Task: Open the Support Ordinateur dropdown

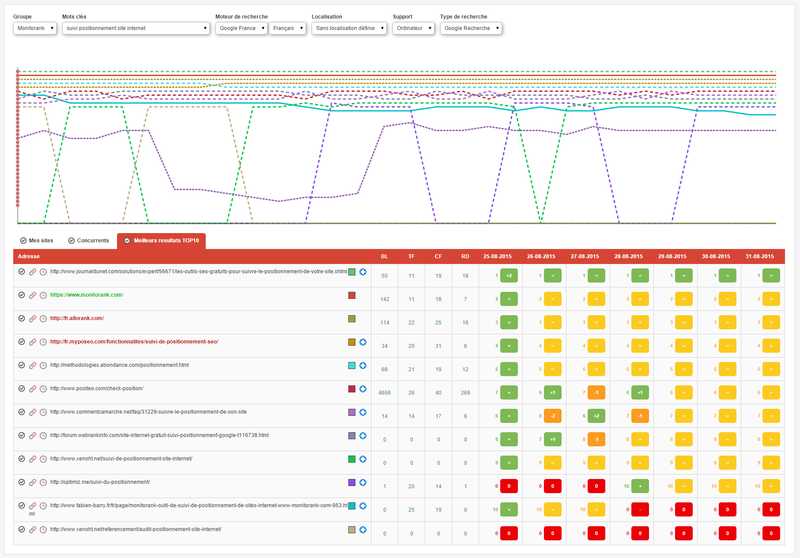Action: (x=413, y=29)
